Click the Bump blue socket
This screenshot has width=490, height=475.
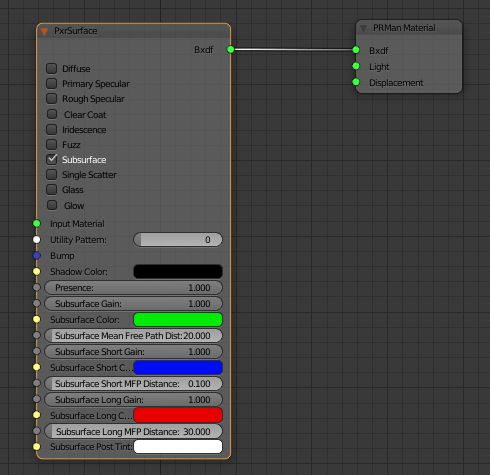coord(37,256)
